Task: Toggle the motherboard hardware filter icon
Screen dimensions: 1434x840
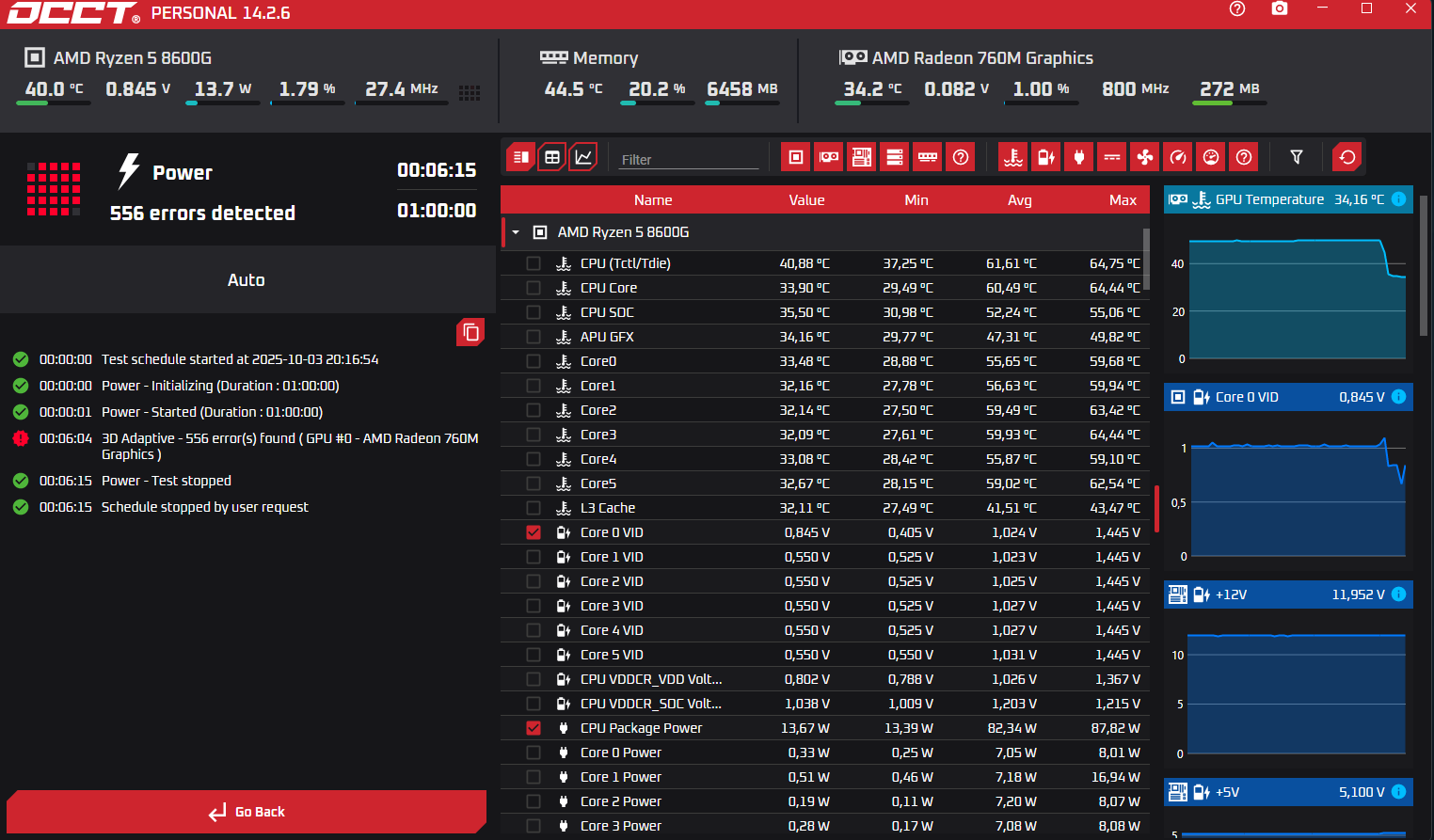Action: (862, 157)
